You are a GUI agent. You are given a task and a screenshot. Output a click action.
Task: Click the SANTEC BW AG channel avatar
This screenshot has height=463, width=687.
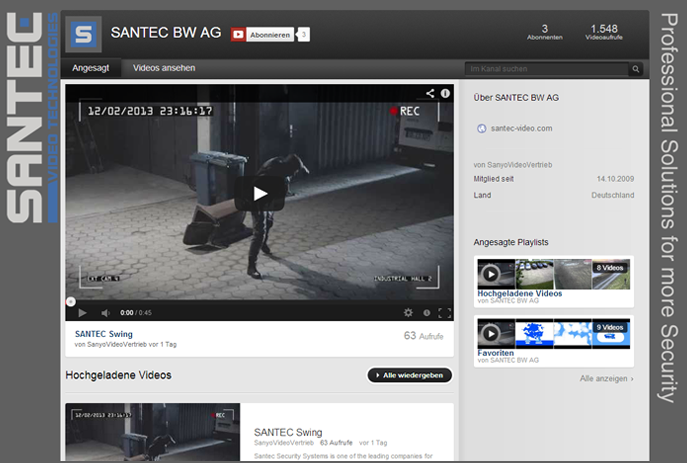click(x=84, y=34)
